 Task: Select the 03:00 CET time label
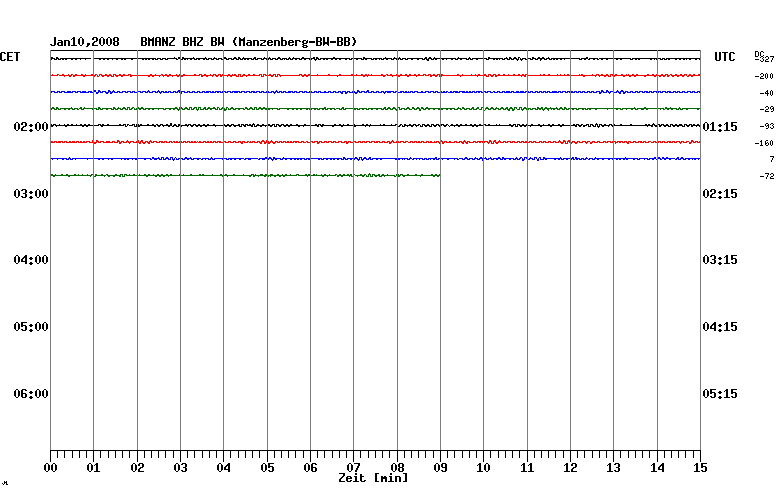pyautogui.click(x=31, y=194)
